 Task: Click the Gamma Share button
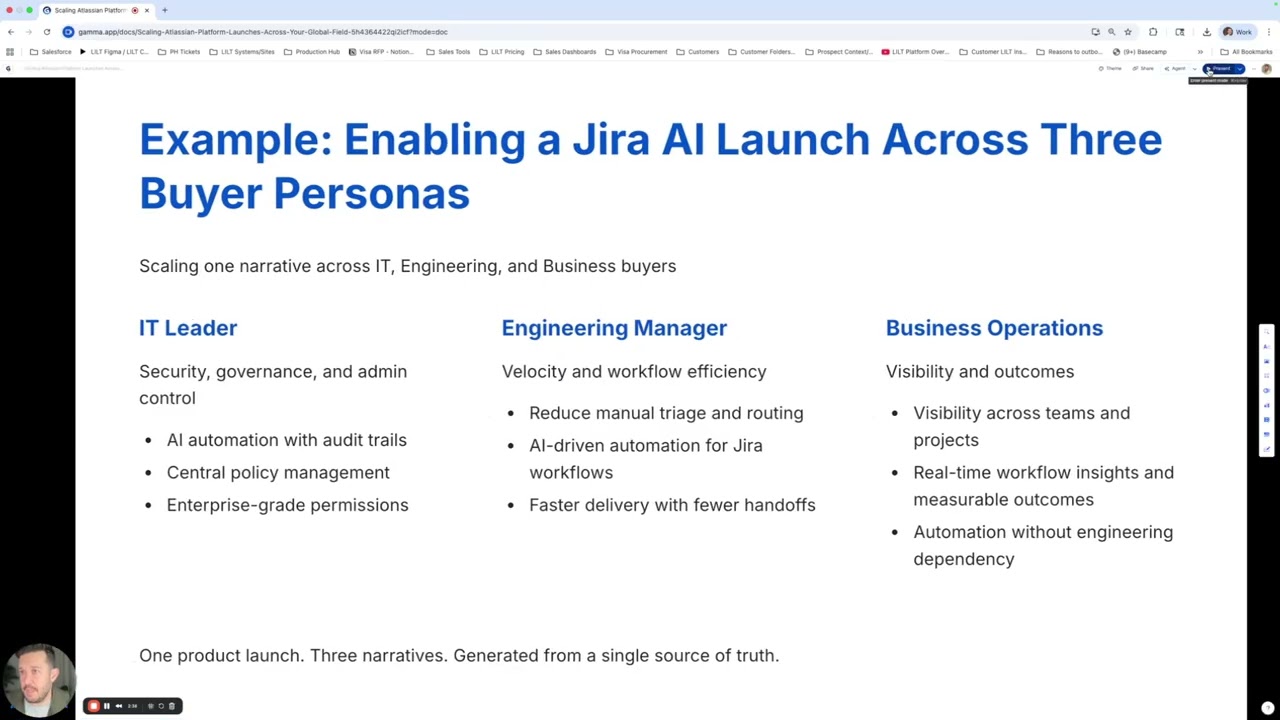click(x=1145, y=69)
